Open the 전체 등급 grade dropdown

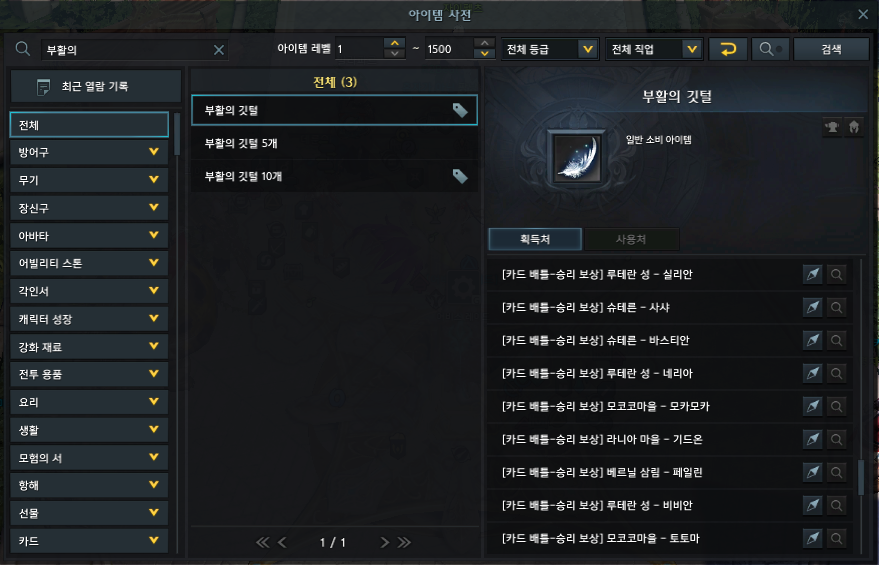point(550,49)
